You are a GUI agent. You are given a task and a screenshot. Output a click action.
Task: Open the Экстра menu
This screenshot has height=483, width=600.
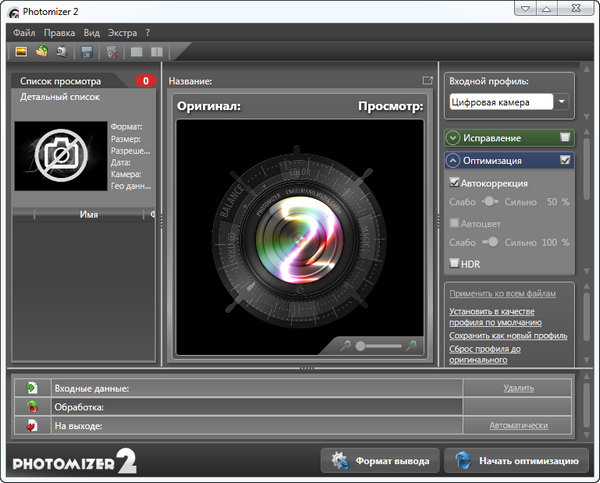[x=122, y=33]
